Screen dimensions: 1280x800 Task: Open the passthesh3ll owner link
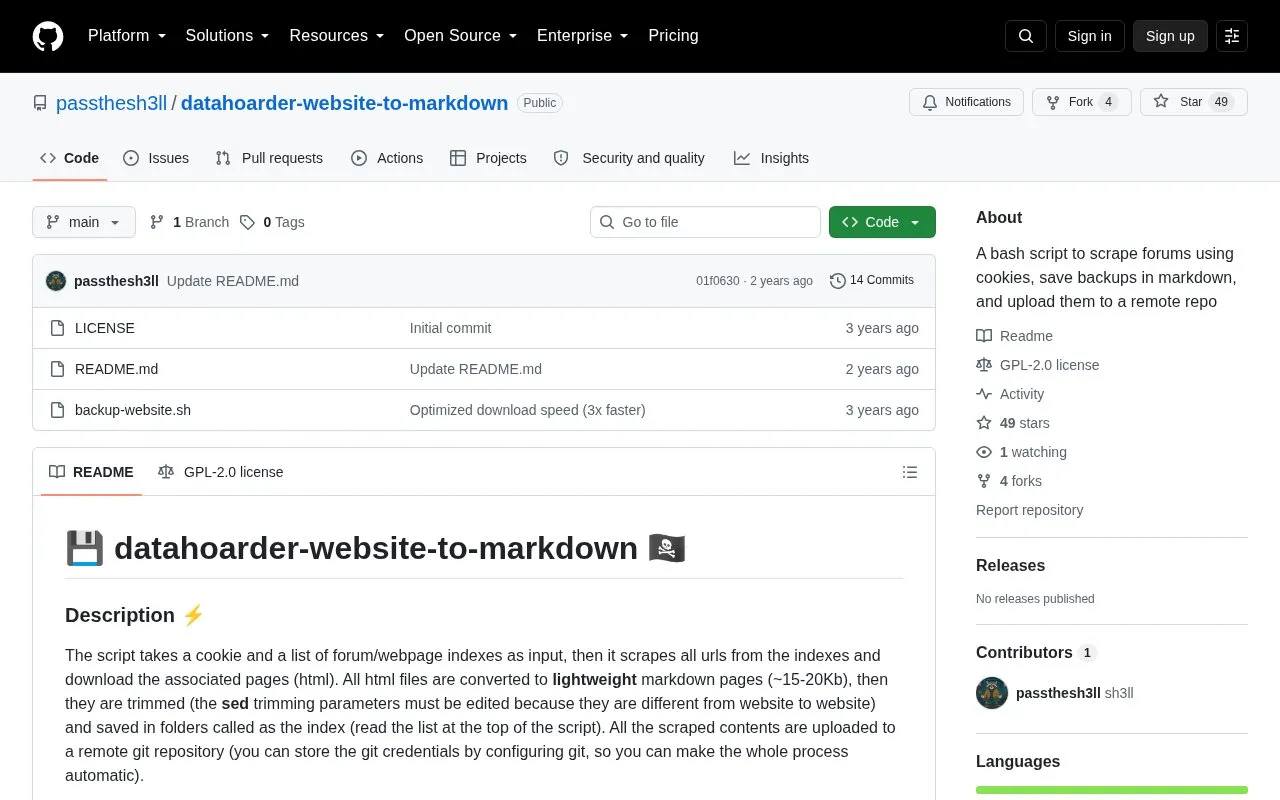pyautogui.click(x=111, y=103)
